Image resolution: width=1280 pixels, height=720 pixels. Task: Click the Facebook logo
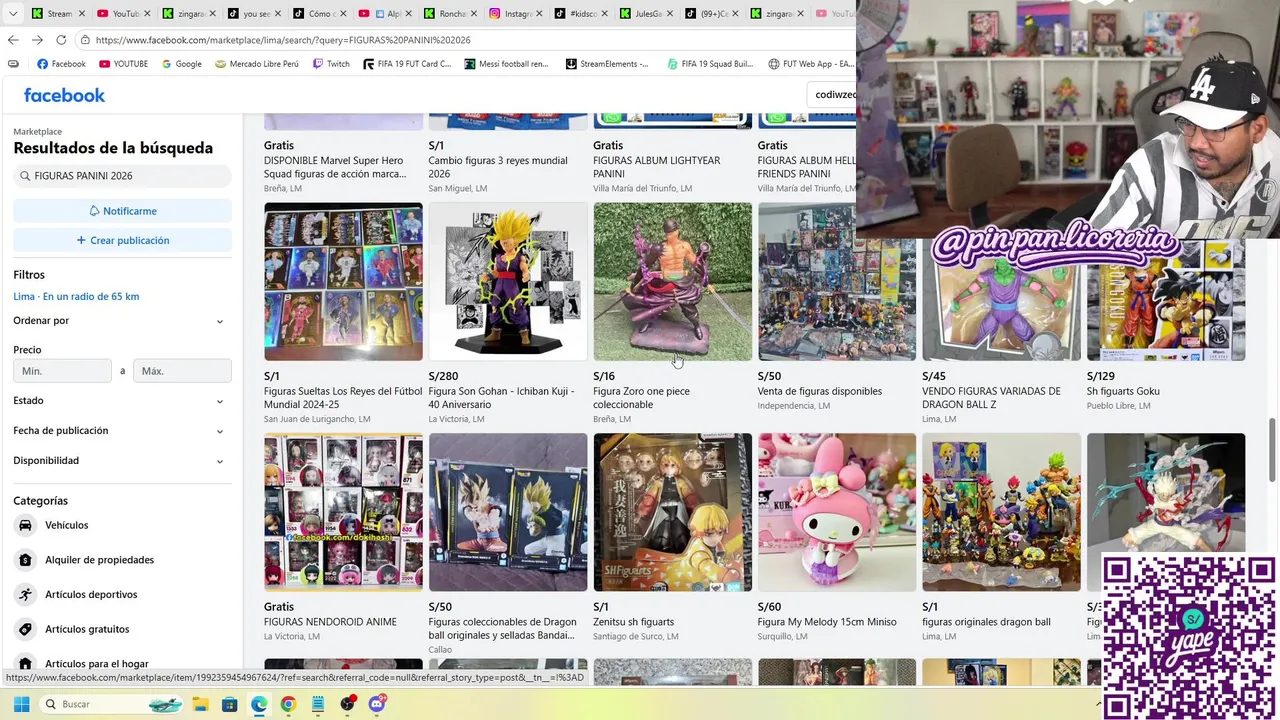[x=64, y=95]
